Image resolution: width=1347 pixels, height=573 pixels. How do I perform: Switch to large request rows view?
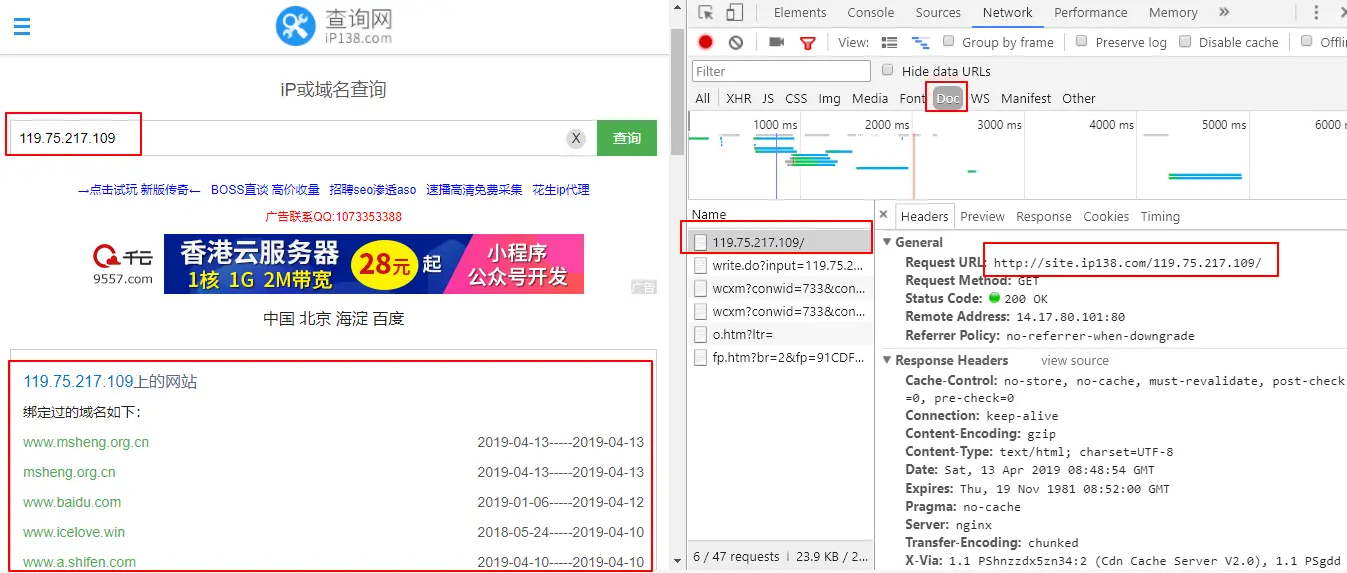889,42
